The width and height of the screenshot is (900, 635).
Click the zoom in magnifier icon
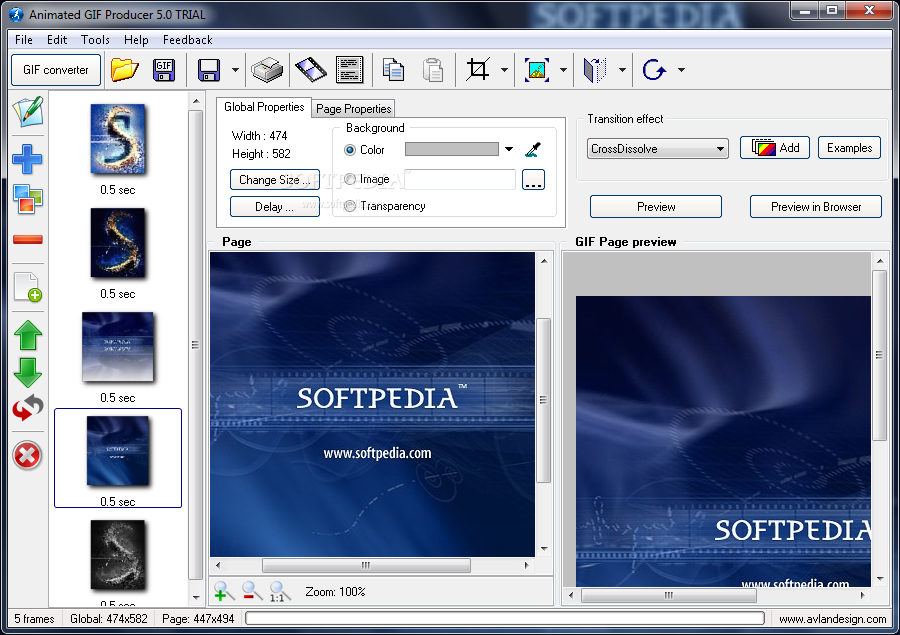pyautogui.click(x=224, y=591)
